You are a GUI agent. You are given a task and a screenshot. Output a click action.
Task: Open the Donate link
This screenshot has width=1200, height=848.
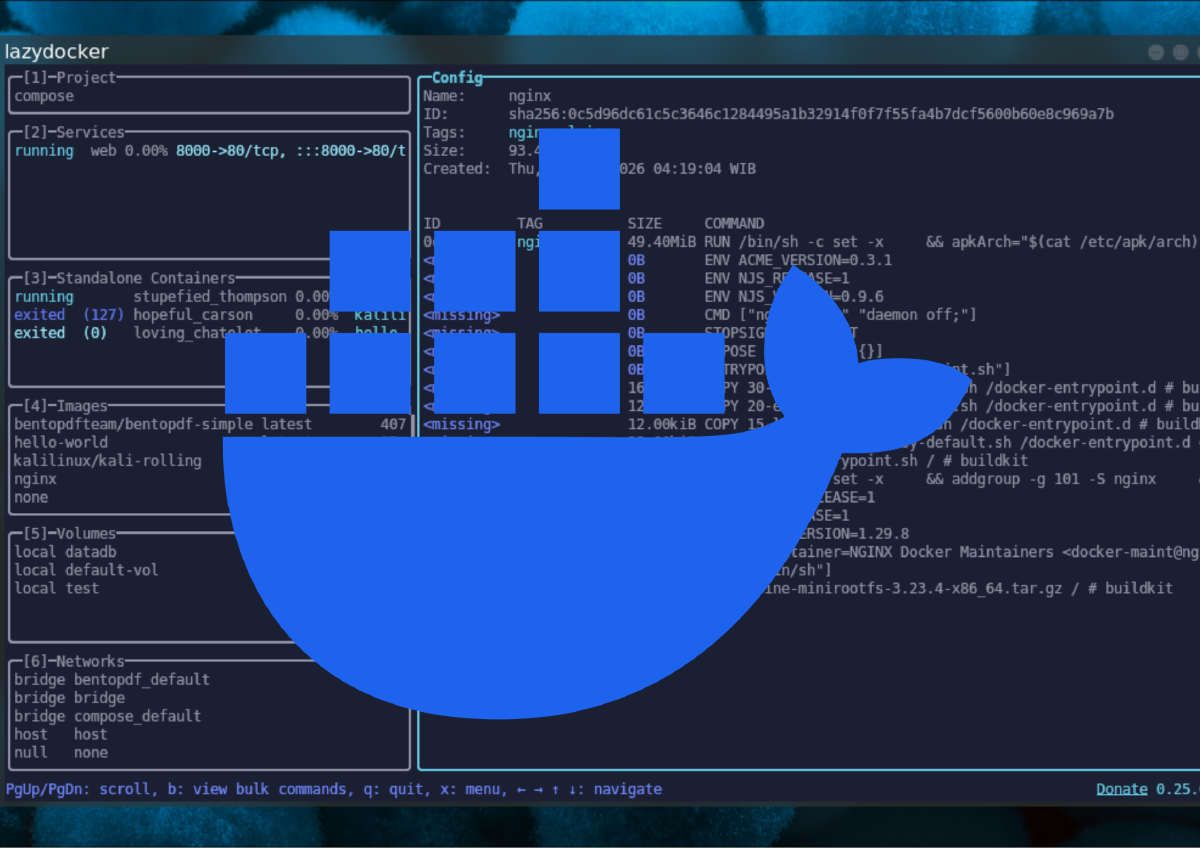point(1121,789)
